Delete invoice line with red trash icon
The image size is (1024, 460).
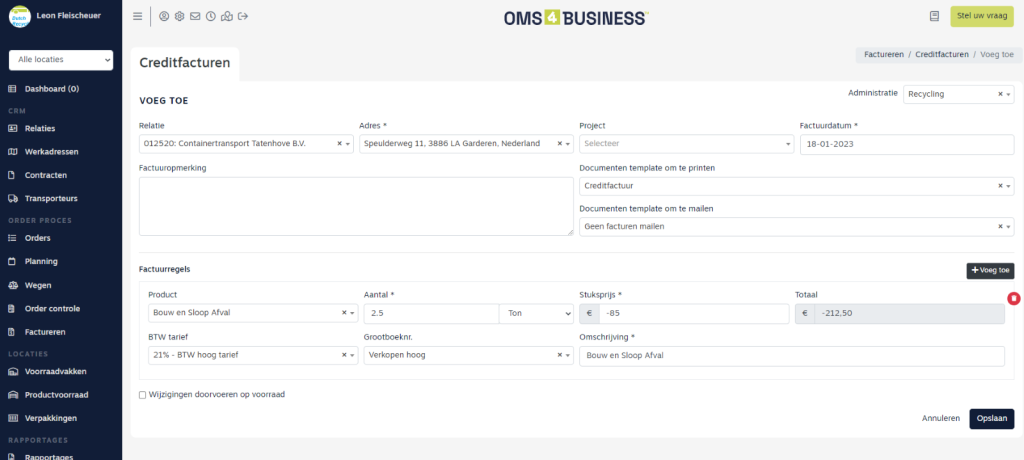[x=1013, y=299]
